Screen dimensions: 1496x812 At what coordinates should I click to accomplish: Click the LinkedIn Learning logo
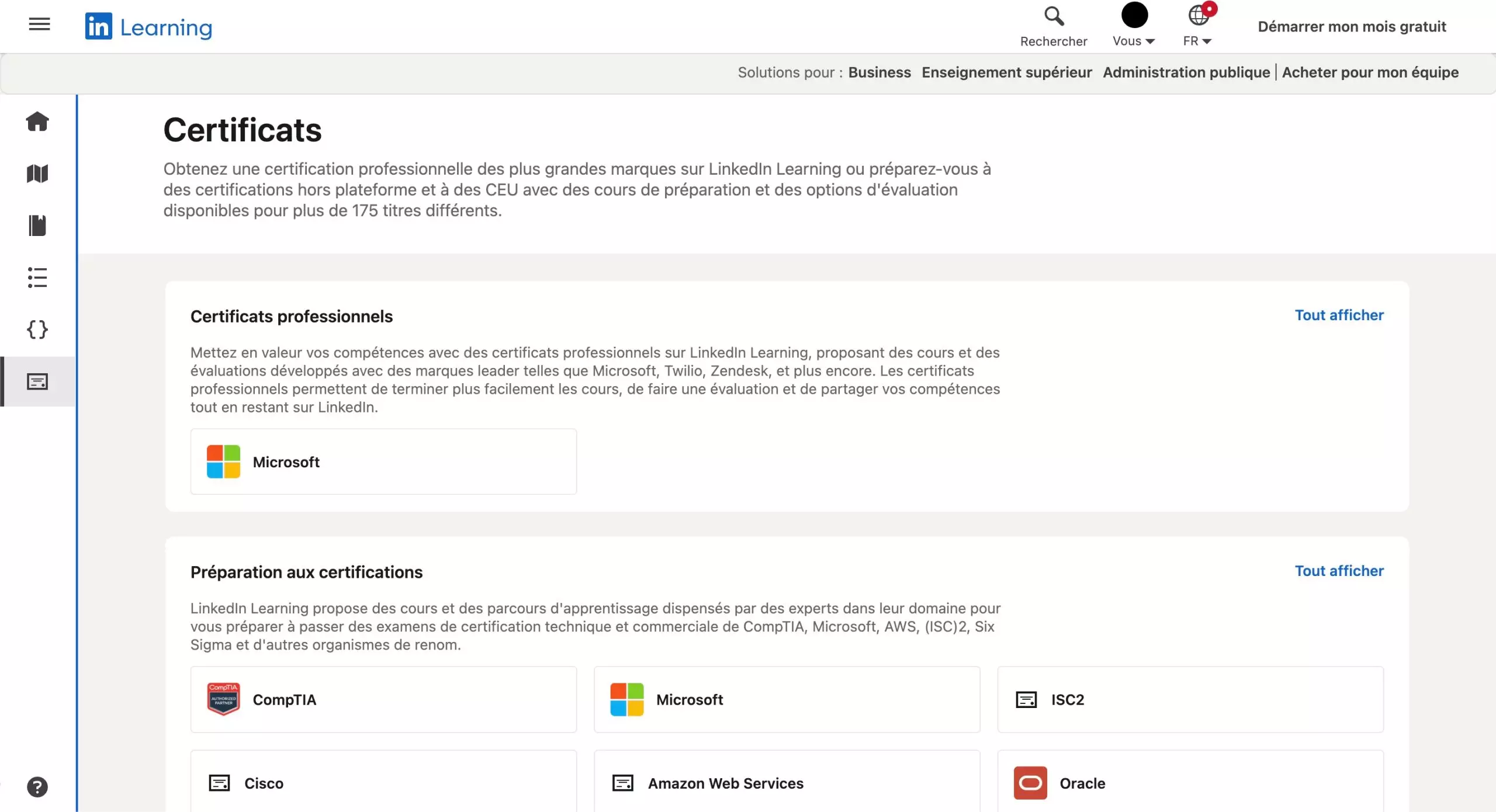tap(148, 27)
